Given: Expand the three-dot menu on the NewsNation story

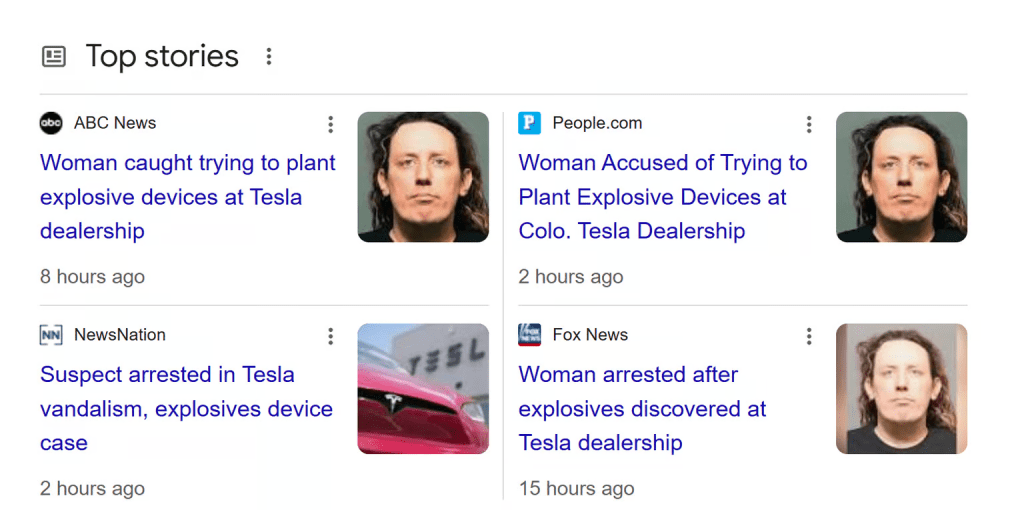Looking at the screenshot, I should pos(330,336).
